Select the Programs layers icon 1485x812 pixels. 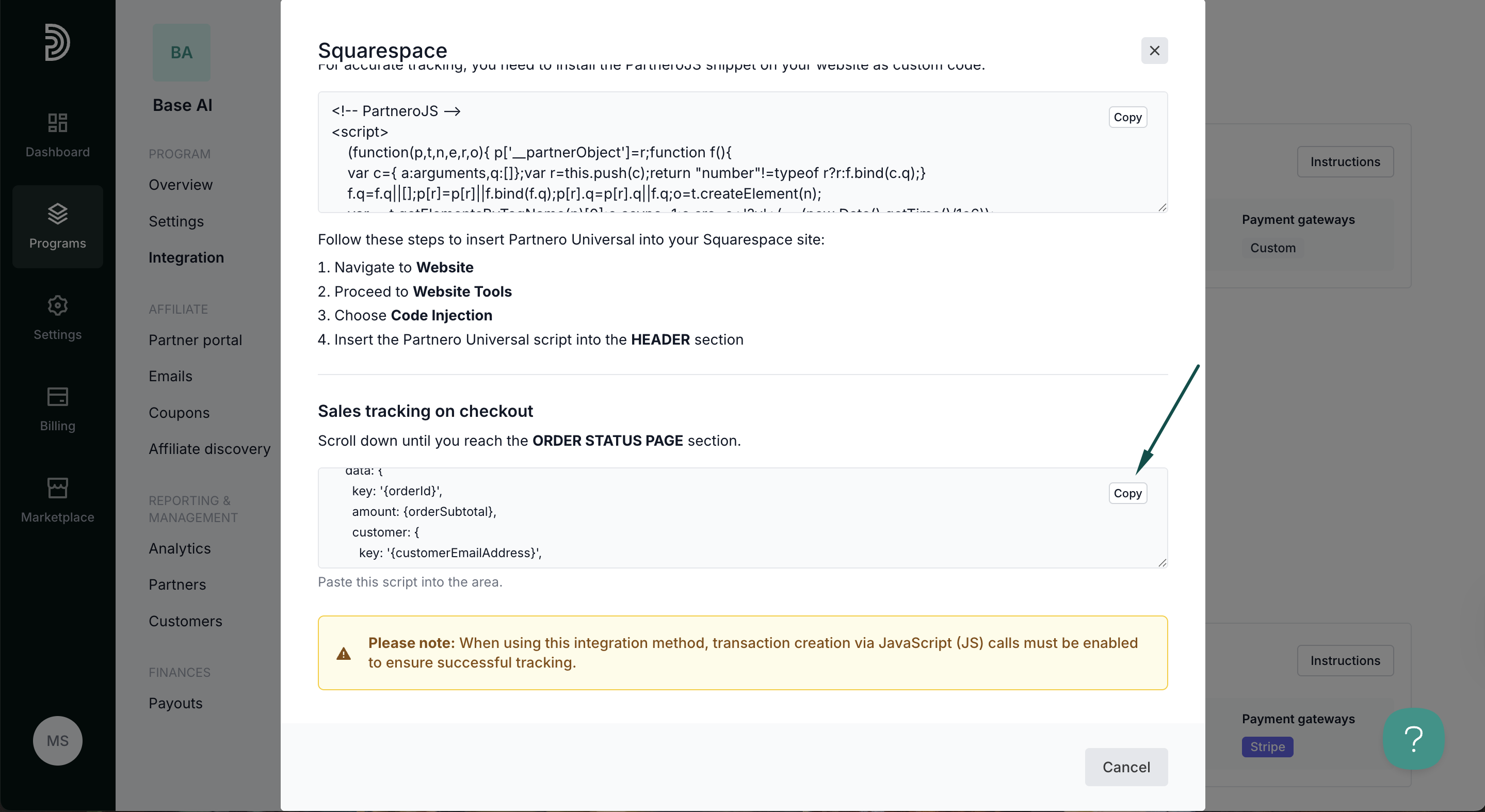[x=58, y=214]
